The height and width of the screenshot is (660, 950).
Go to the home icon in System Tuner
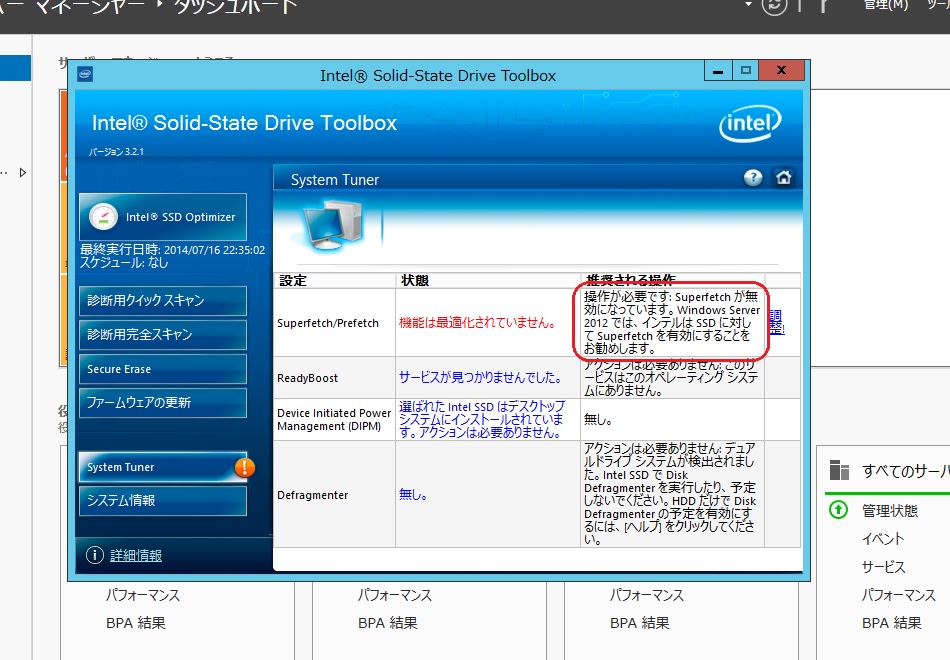[x=783, y=178]
